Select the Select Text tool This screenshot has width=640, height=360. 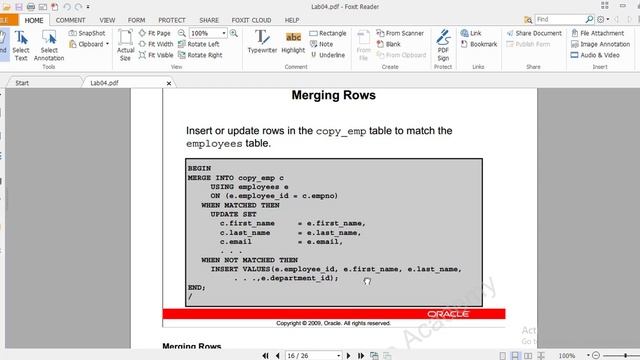21,46
